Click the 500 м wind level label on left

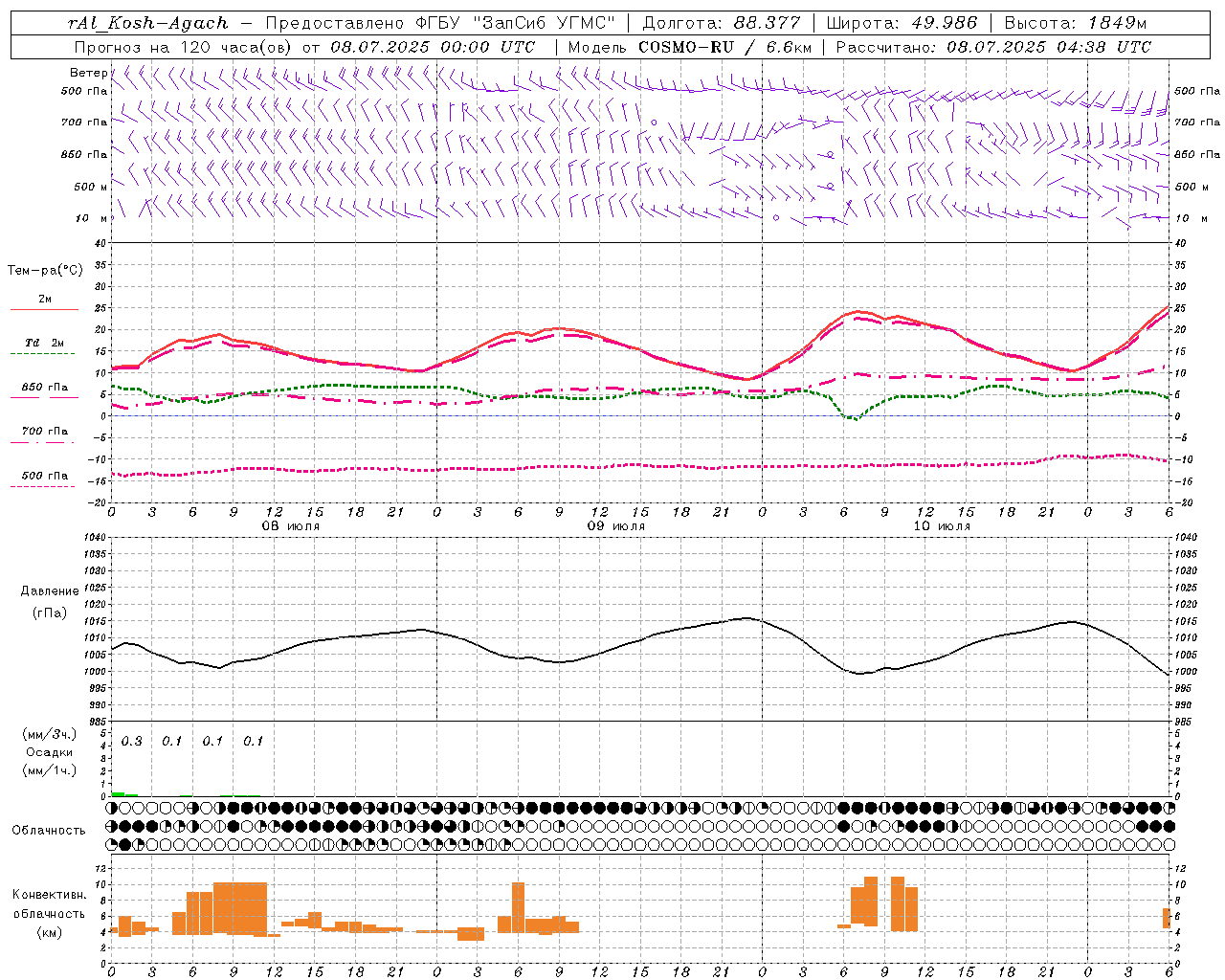tap(91, 187)
